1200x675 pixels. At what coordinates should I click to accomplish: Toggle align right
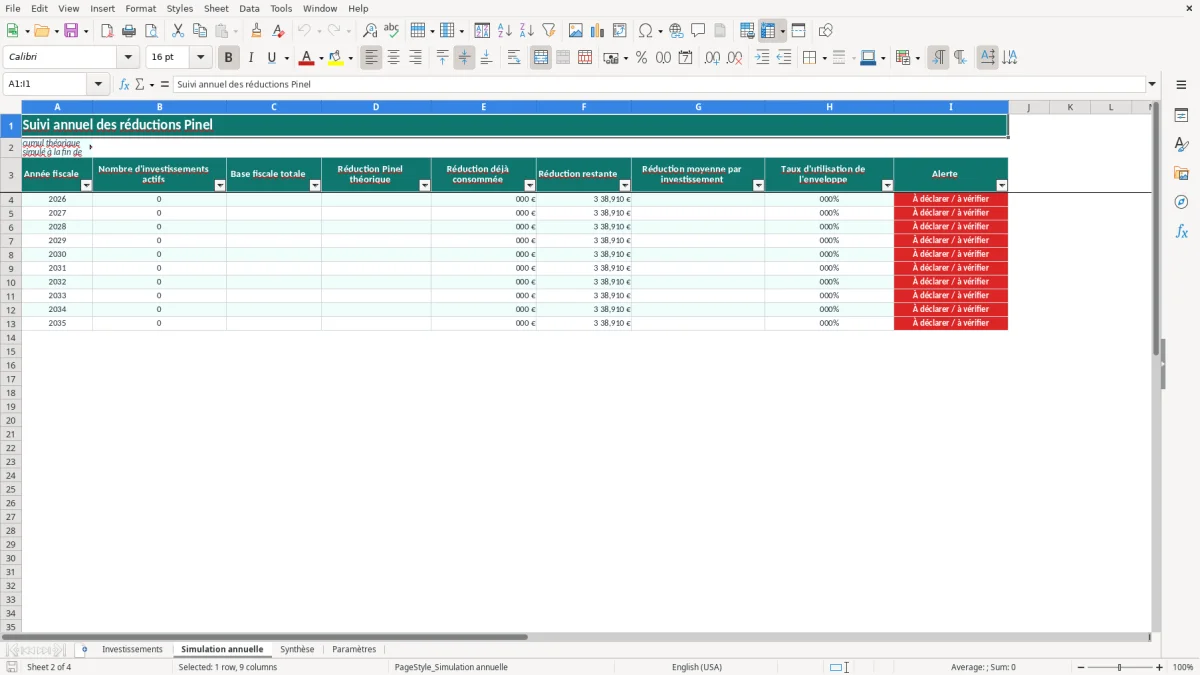(x=415, y=58)
